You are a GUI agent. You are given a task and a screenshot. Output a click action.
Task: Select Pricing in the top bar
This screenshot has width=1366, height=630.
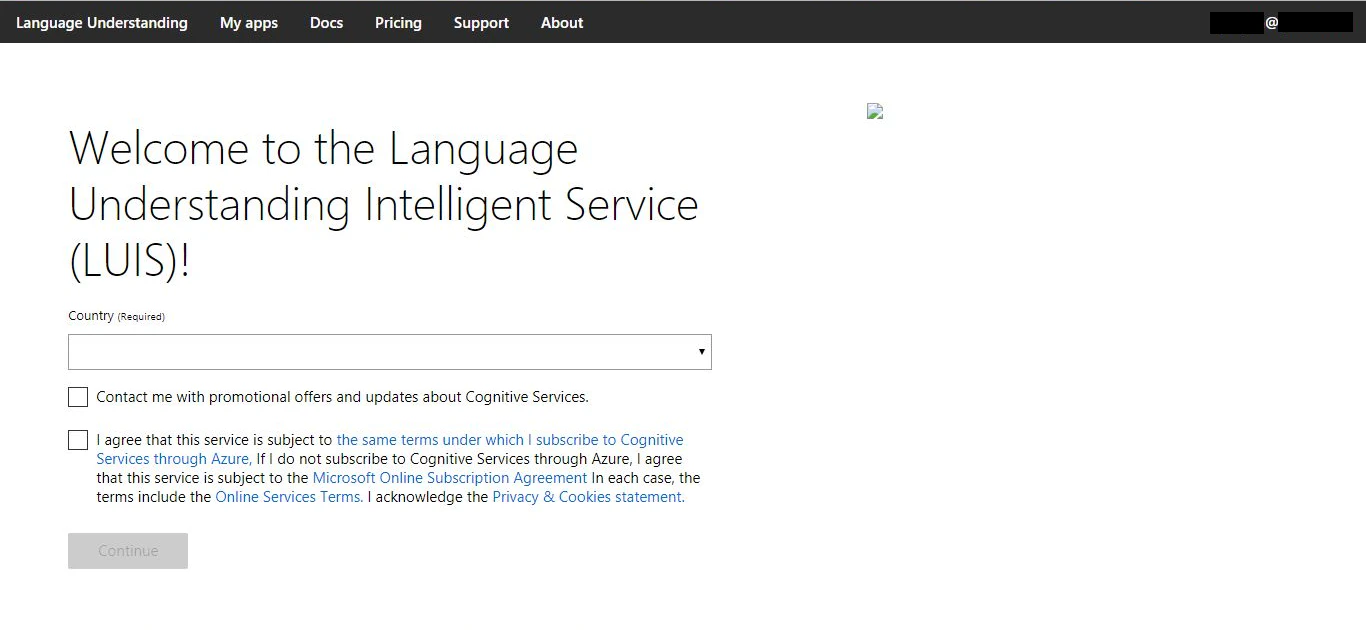(x=398, y=22)
